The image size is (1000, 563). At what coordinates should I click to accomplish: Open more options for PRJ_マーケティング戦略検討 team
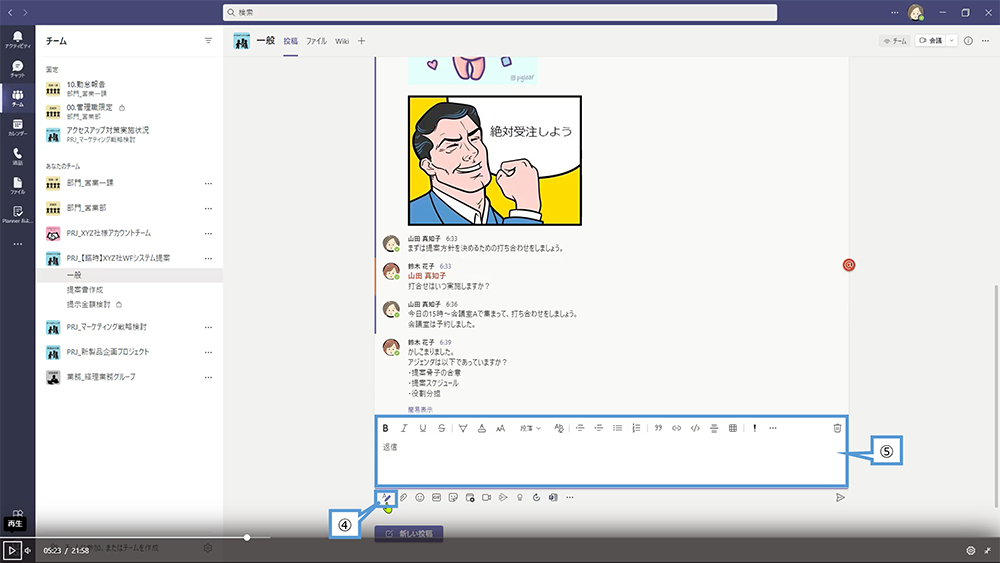point(208,327)
